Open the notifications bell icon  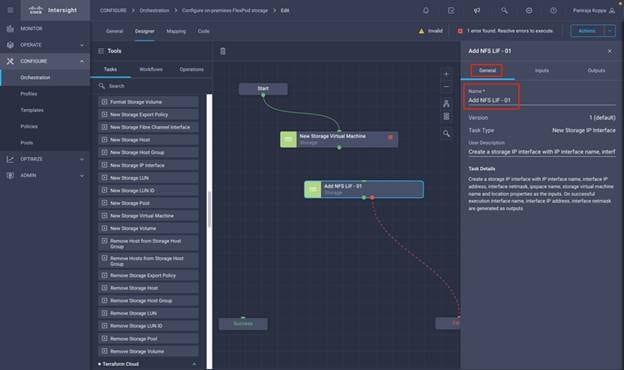(x=426, y=11)
